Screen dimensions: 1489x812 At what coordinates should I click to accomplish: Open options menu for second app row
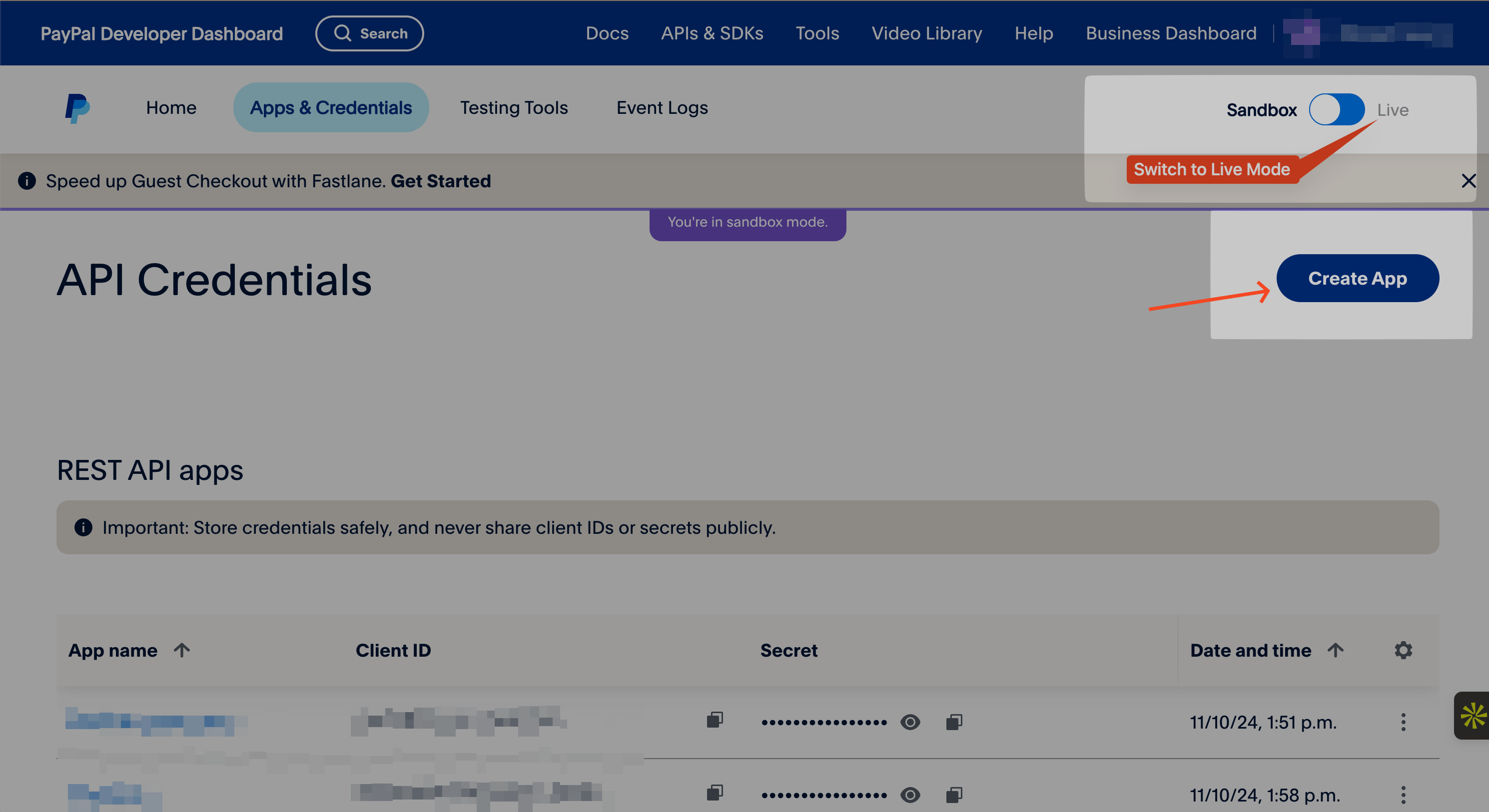(1403, 795)
